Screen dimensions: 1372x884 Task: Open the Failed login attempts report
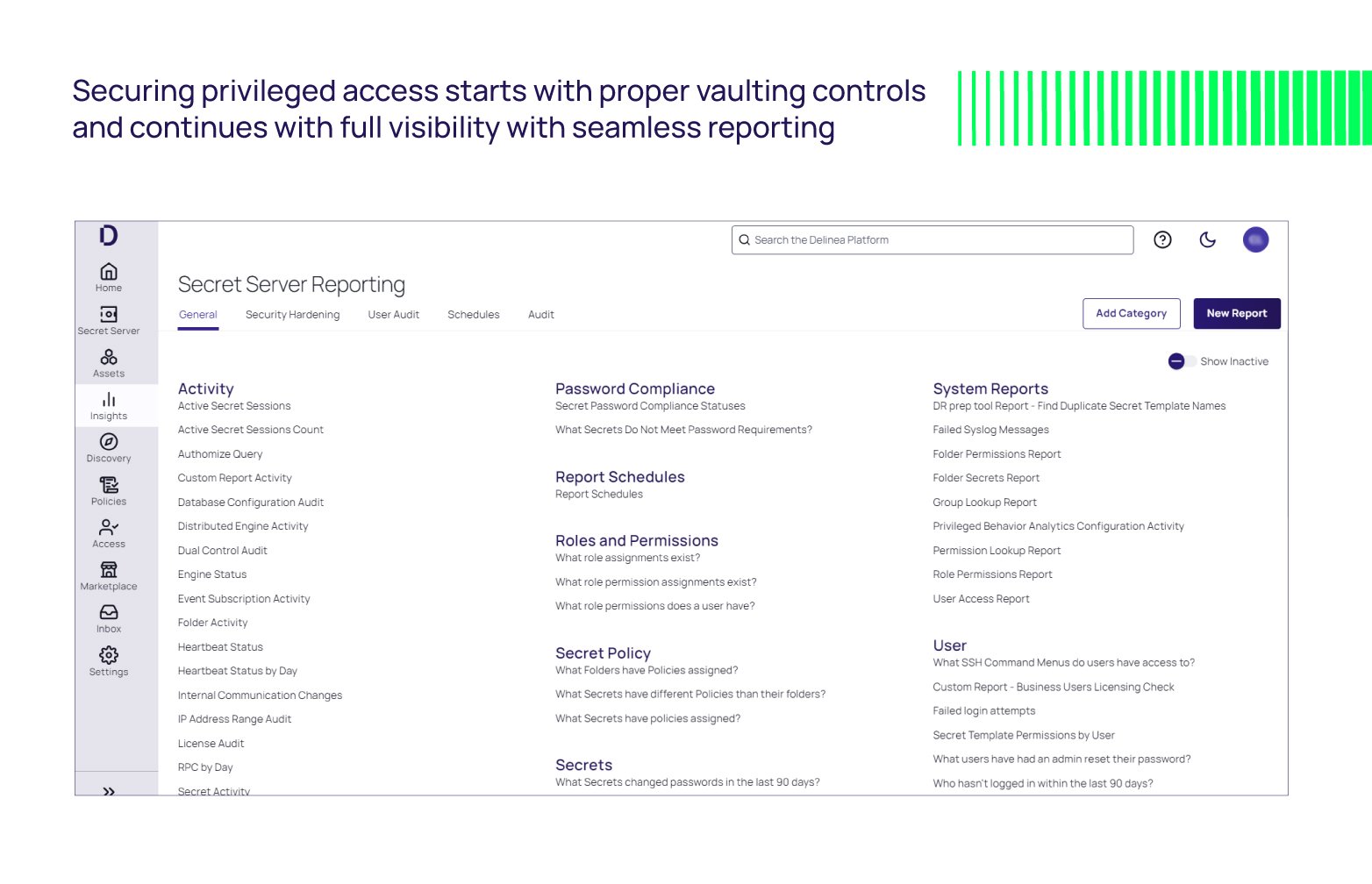click(984, 710)
